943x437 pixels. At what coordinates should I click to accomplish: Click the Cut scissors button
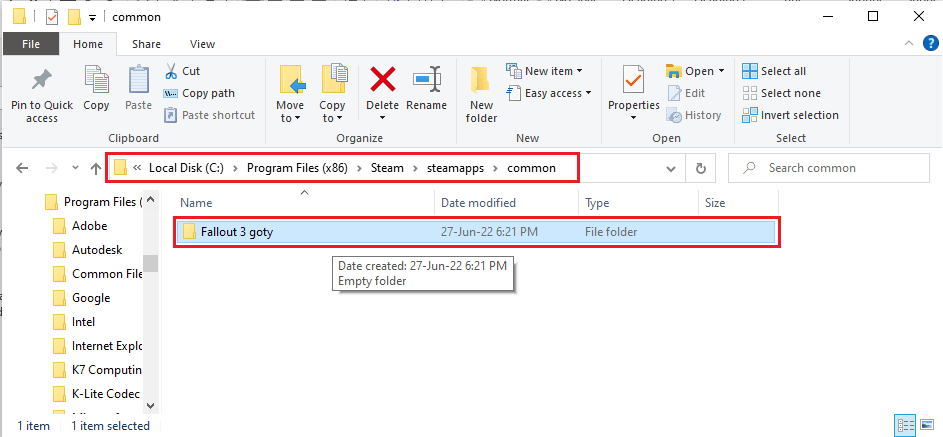(x=182, y=71)
